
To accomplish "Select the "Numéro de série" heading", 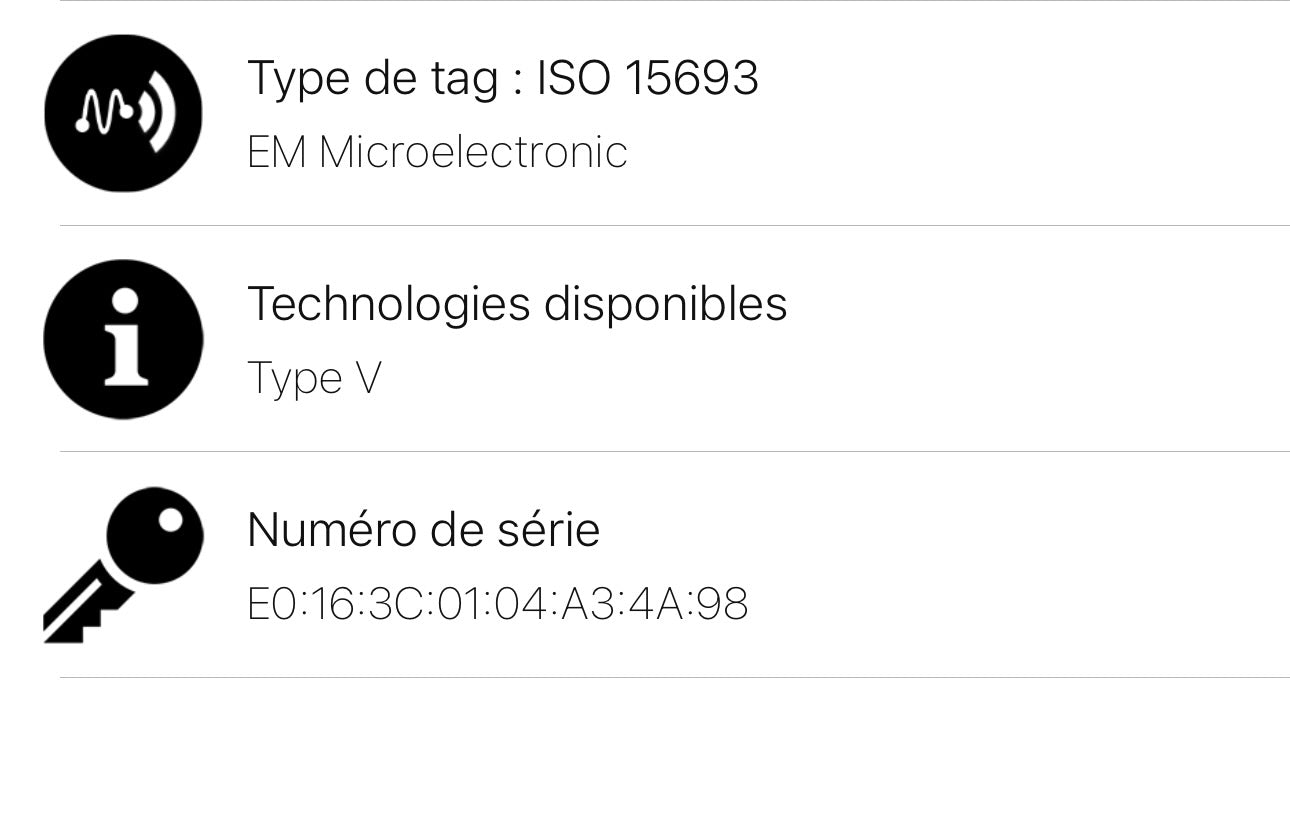I will coord(423,530).
